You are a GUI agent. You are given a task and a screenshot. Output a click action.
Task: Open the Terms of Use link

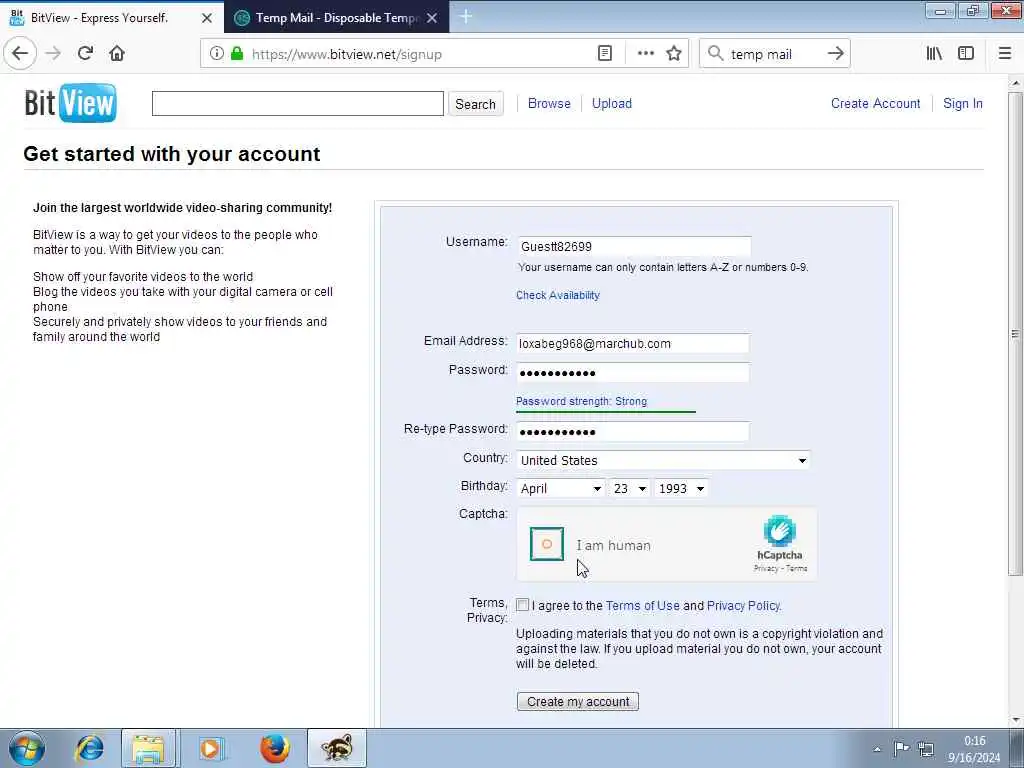[x=643, y=605]
